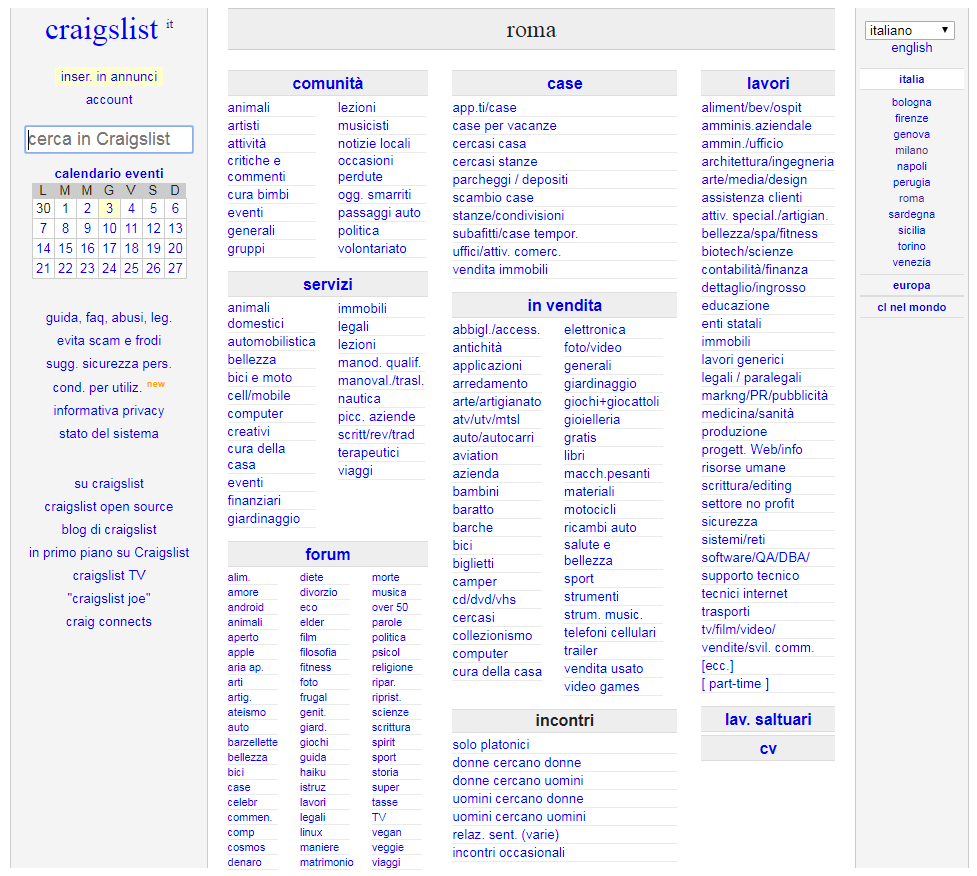Check 'stato del sistema' link
This screenshot has width=977, height=876.
pos(109,434)
